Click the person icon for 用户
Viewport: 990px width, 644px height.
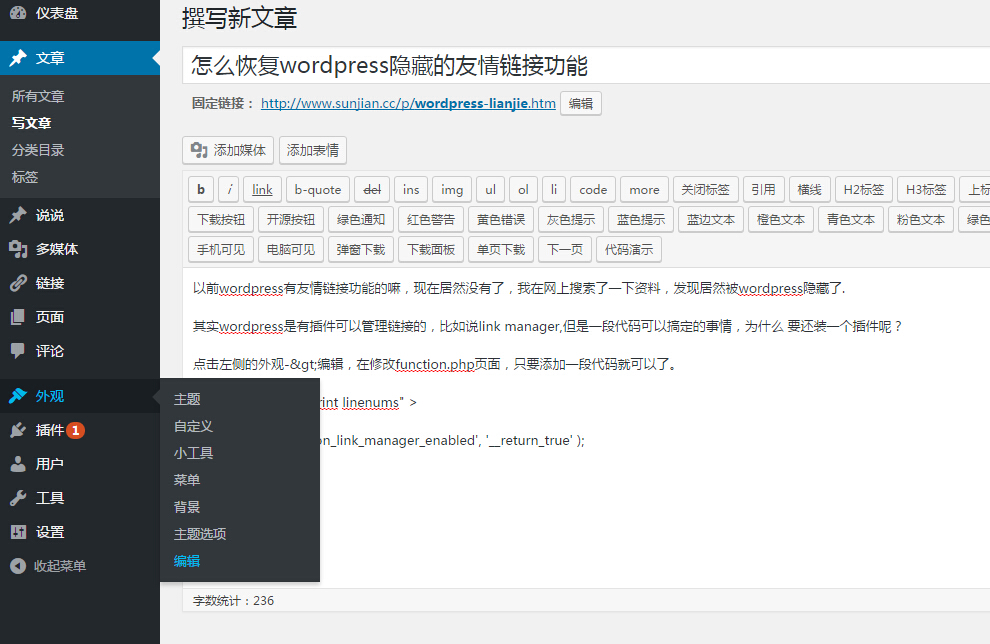(x=18, y=464)
